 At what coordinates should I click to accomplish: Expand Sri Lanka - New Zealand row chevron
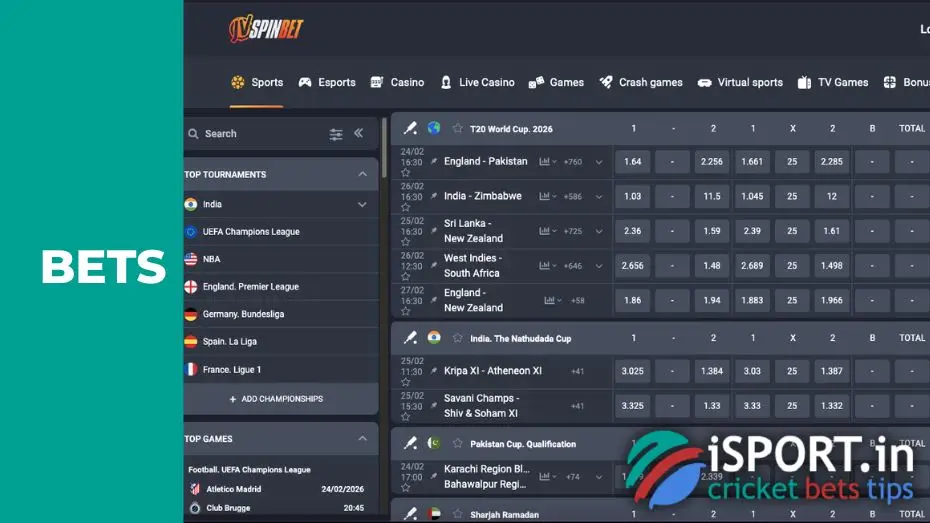tap(599, 232)
